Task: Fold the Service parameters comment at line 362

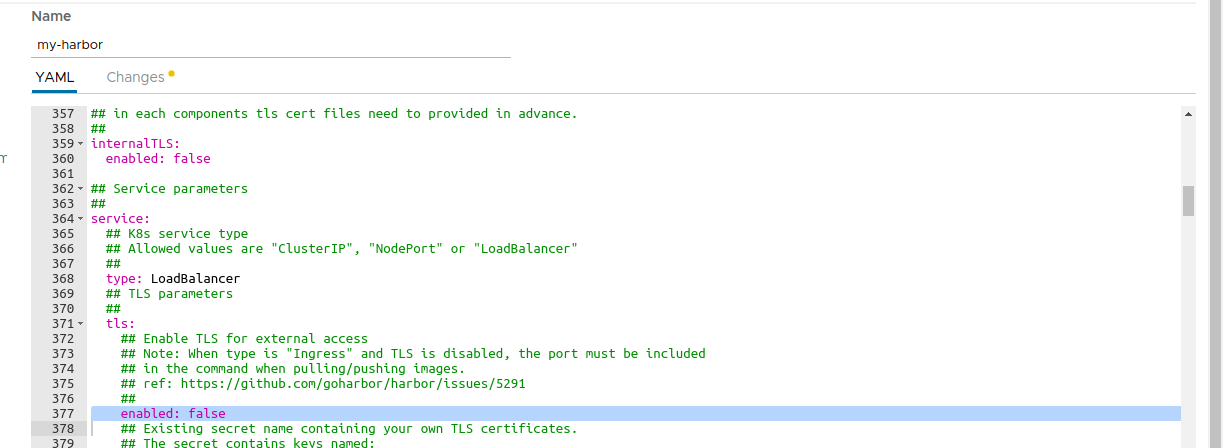Action: 80,189
